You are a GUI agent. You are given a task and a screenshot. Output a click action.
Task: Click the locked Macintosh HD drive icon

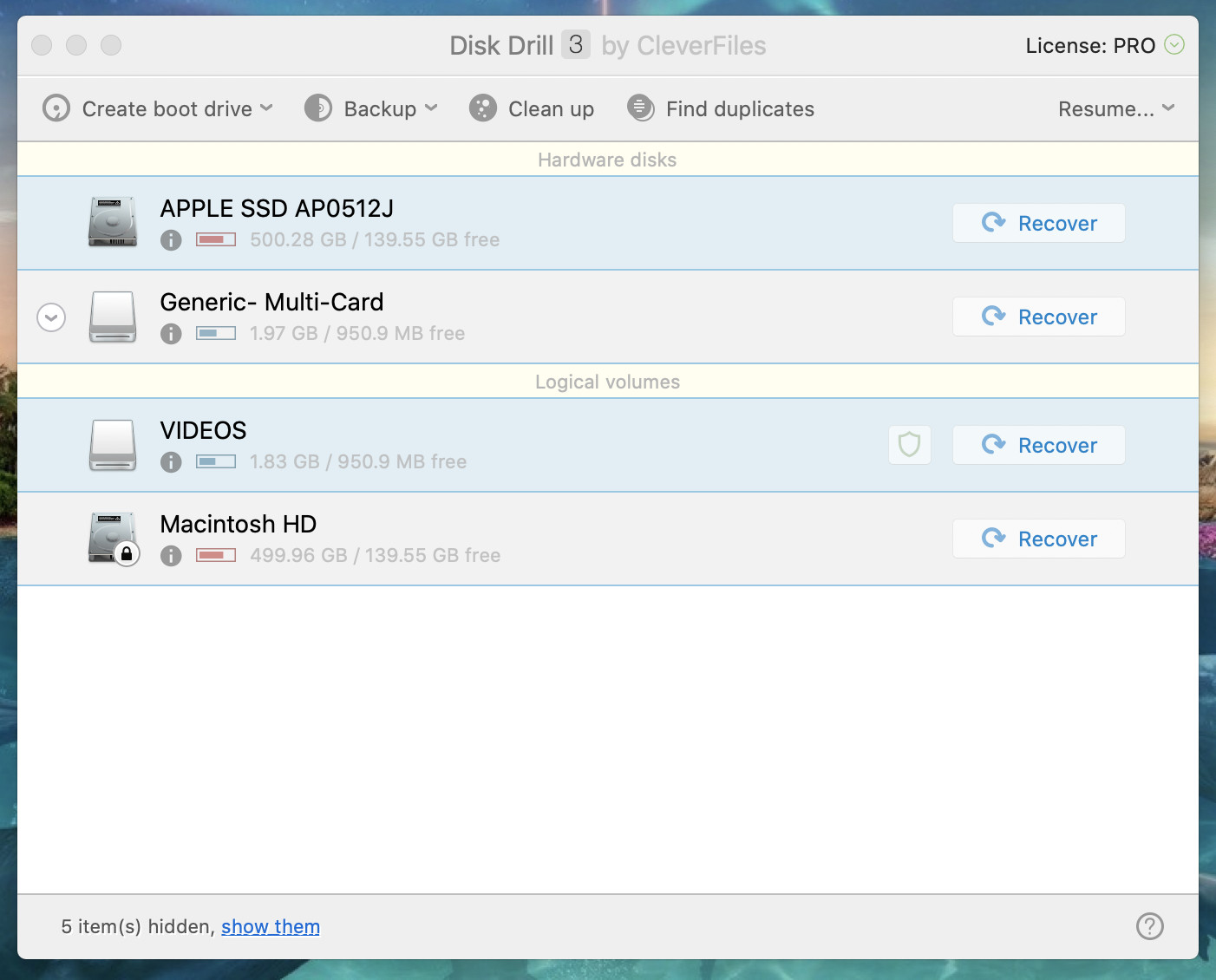coord(114,539)
